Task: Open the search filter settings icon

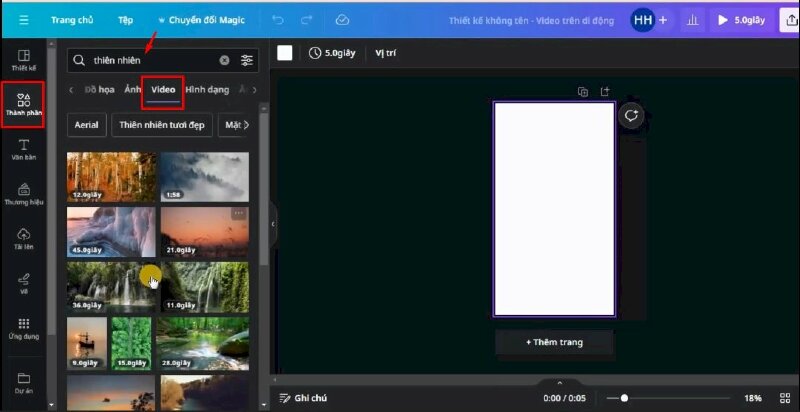Action: coord(247,61)
